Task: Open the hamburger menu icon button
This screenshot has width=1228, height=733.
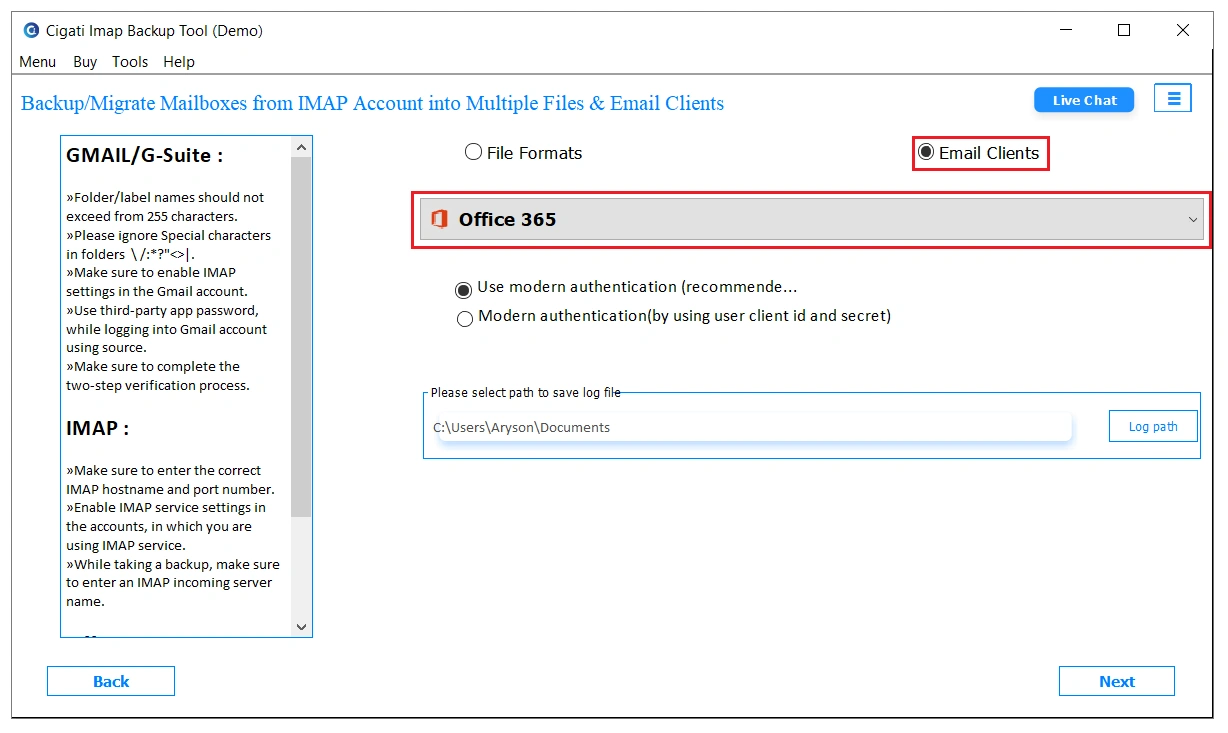Action: [x=1173, y=99]
